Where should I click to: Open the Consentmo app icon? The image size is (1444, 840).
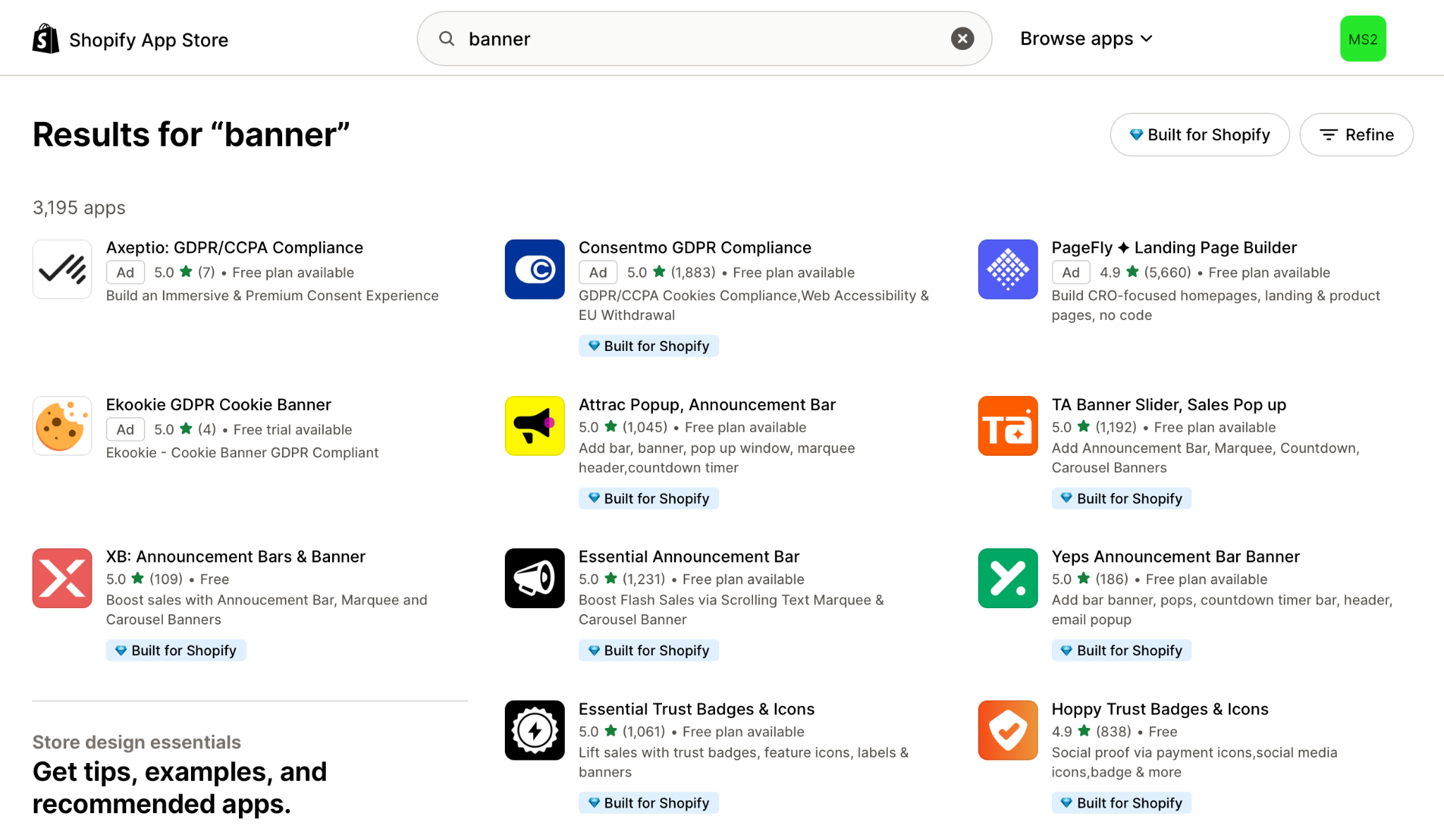click(534, 269)
